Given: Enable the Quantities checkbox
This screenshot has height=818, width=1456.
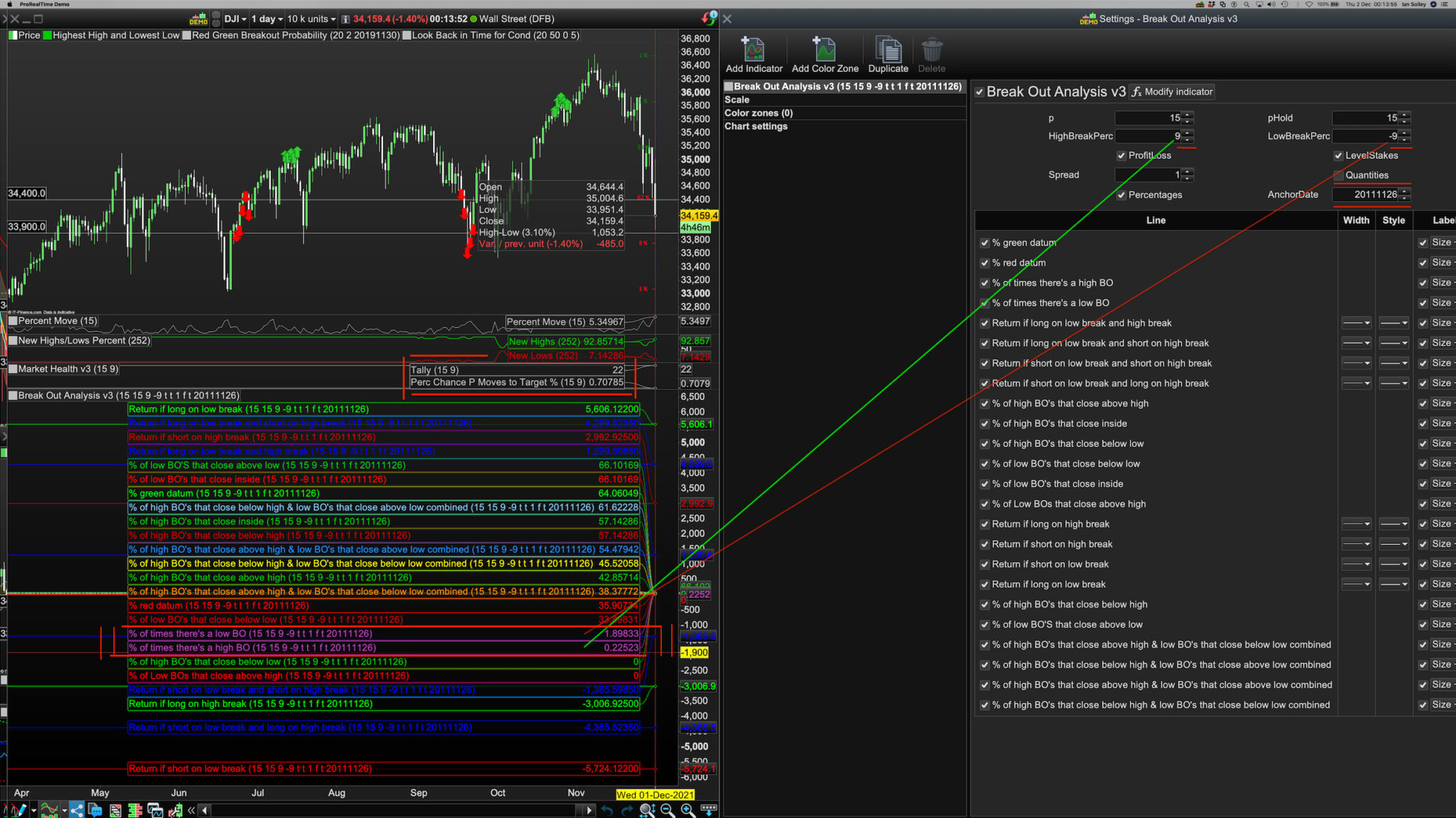Looking at the screenshot, I should pos(1339,175).
